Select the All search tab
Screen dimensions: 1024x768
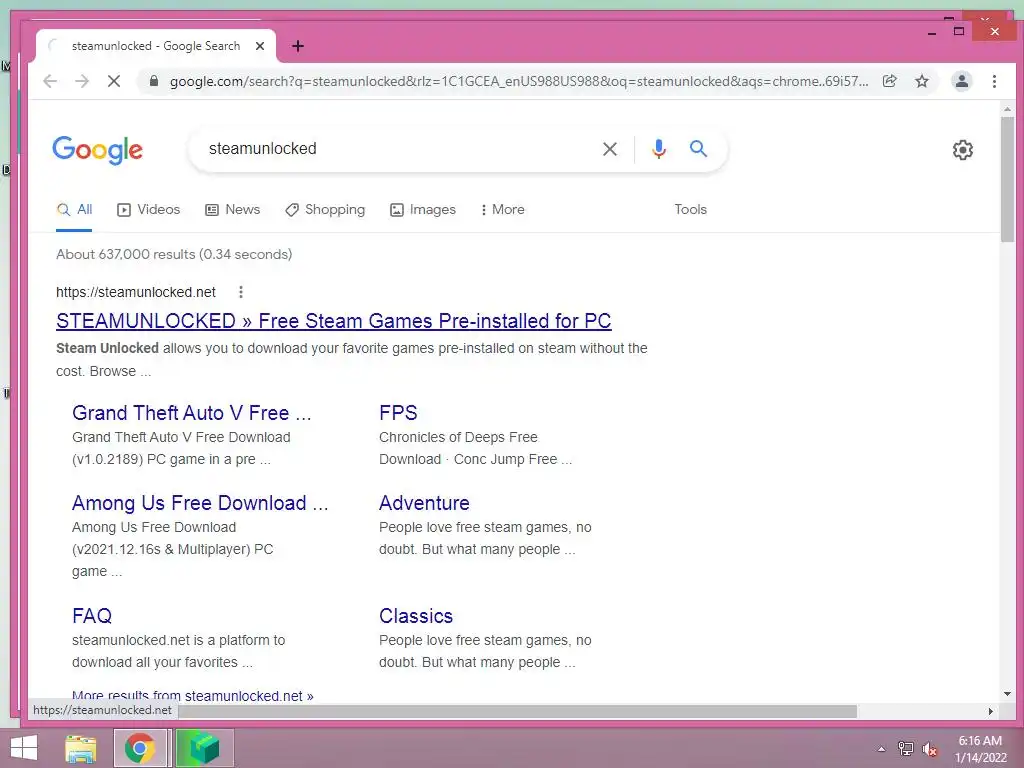74,210
